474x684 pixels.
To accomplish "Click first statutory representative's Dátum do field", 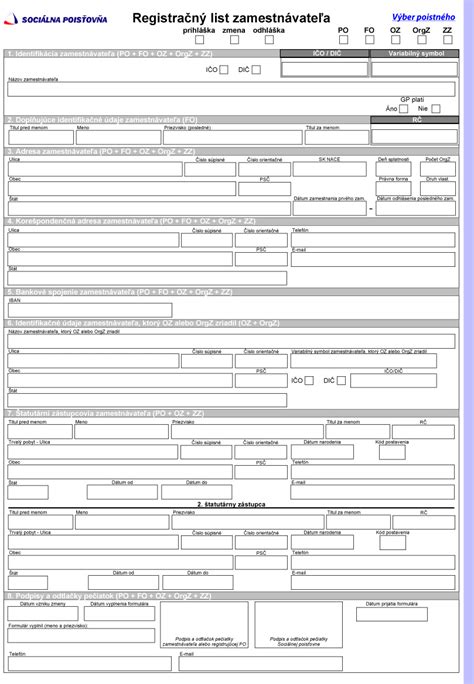I will pyautogui.click(x=197, y=492).
